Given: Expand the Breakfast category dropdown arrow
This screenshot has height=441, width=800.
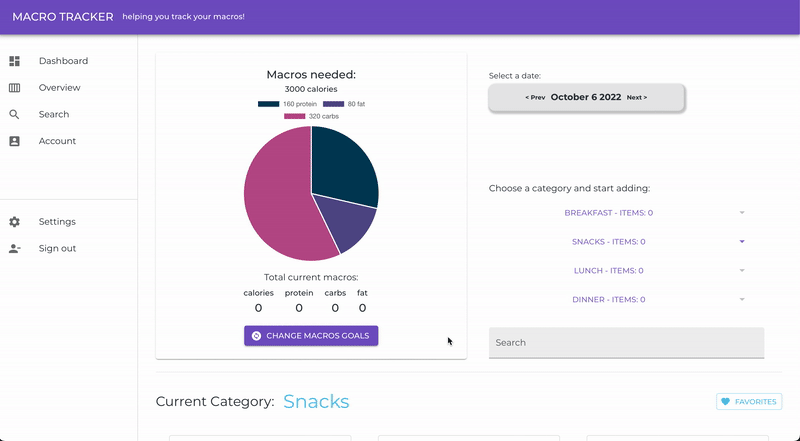Looking at the screenshot, I should [x=742, y=213].
